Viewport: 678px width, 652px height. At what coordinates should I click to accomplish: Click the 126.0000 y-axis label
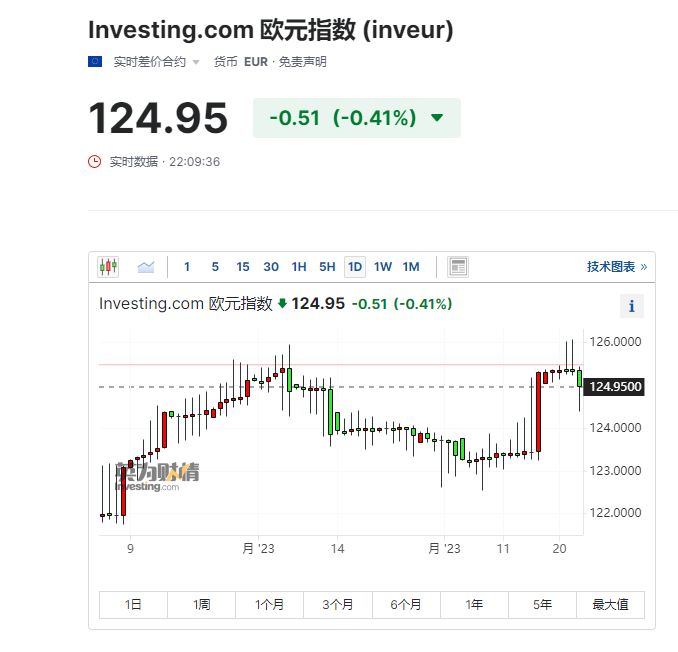(x=615, y=342)
